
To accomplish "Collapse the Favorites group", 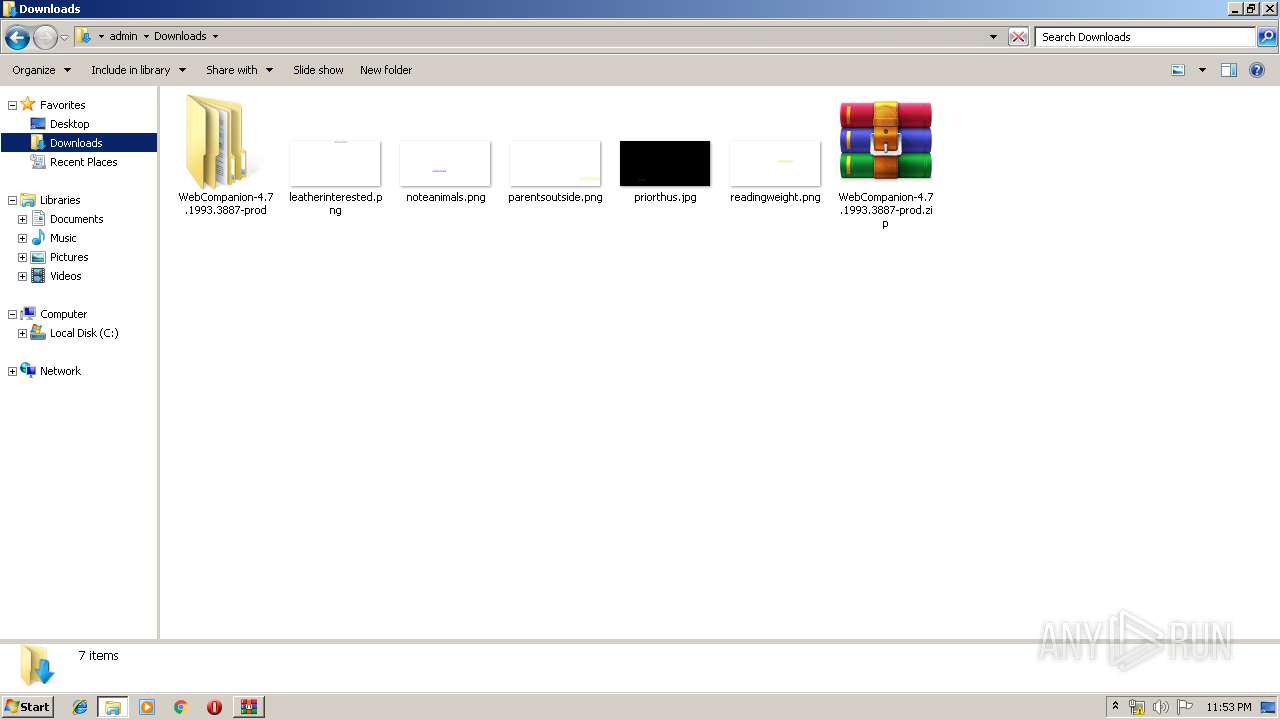I will [12, 105].
